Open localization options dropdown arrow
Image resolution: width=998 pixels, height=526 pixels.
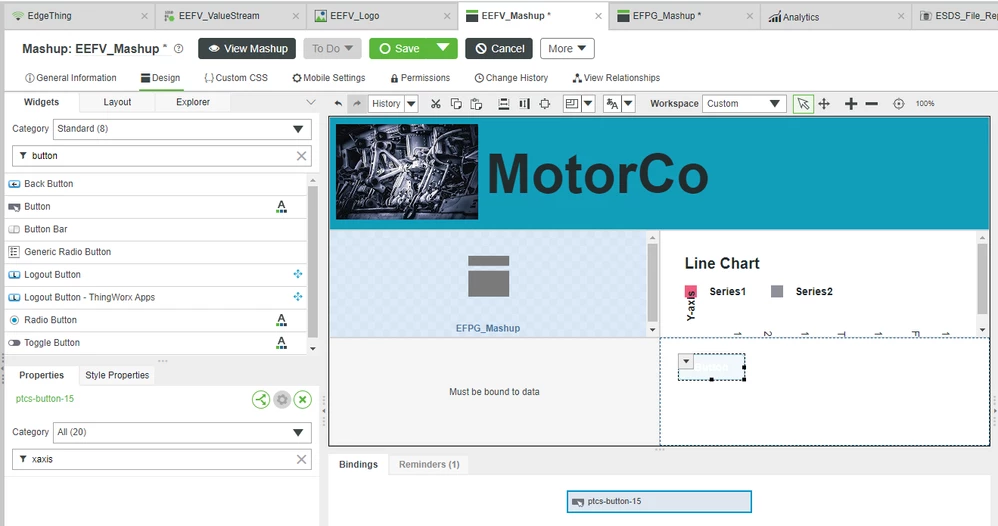tap(628, 103)
